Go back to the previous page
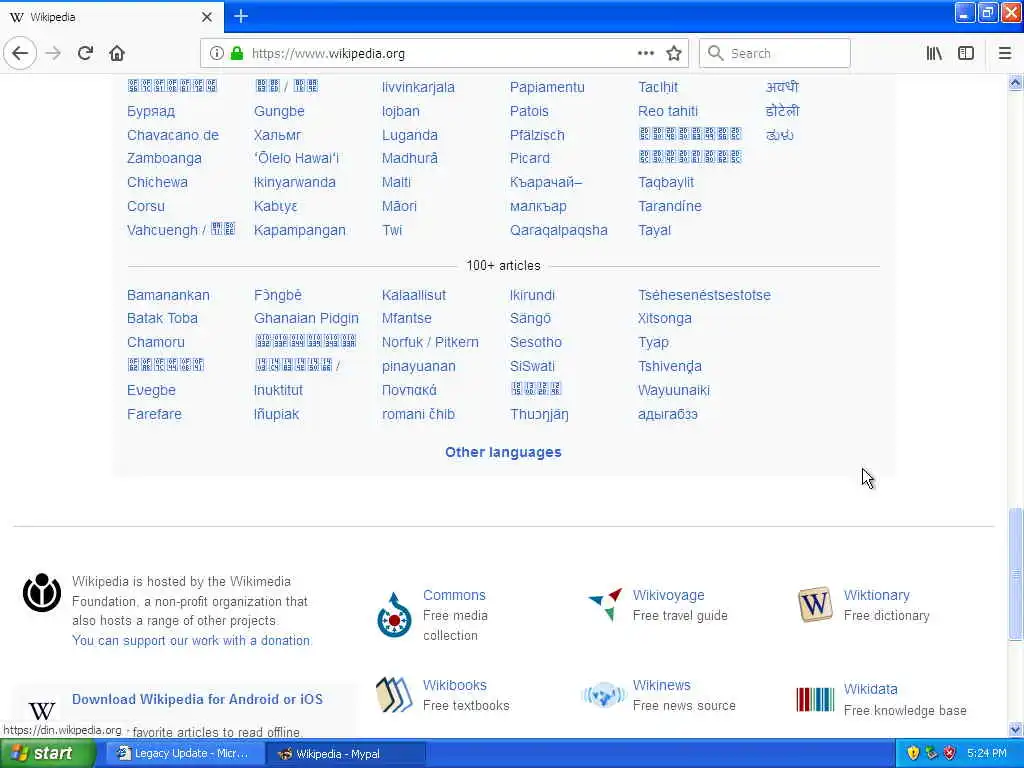This screenshot has height=768, width=1024. pos(20,54)
